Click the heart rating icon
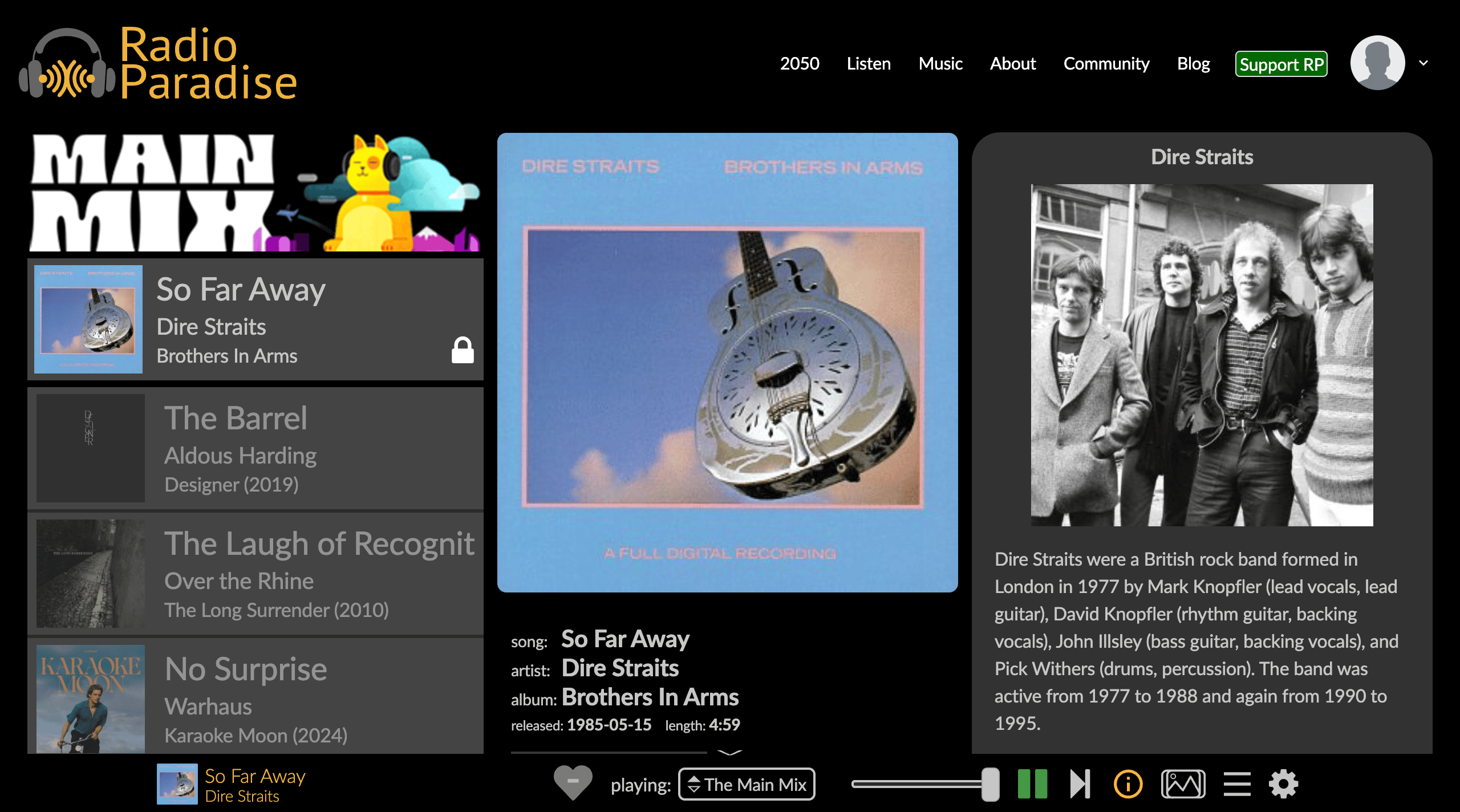 coord(573,783)
